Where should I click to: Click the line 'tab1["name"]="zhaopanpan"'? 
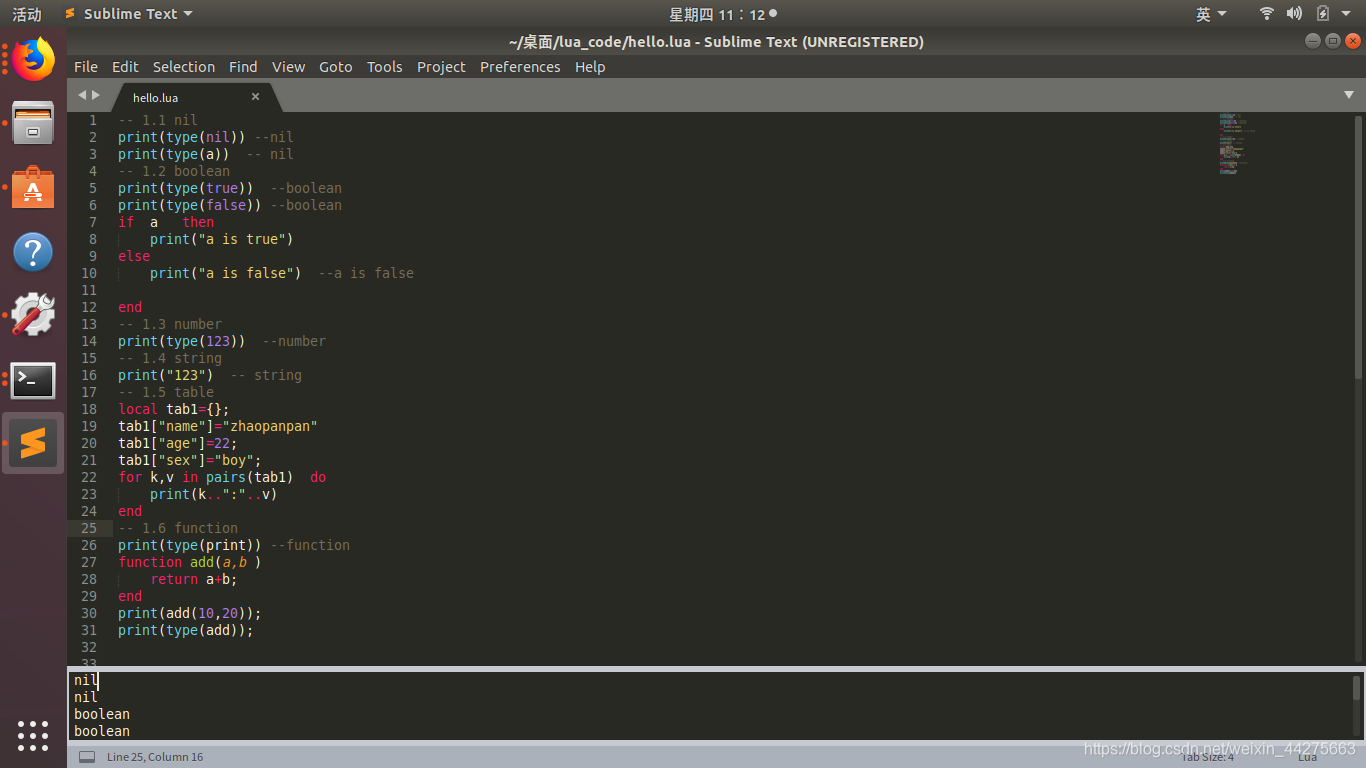point(218,426)
